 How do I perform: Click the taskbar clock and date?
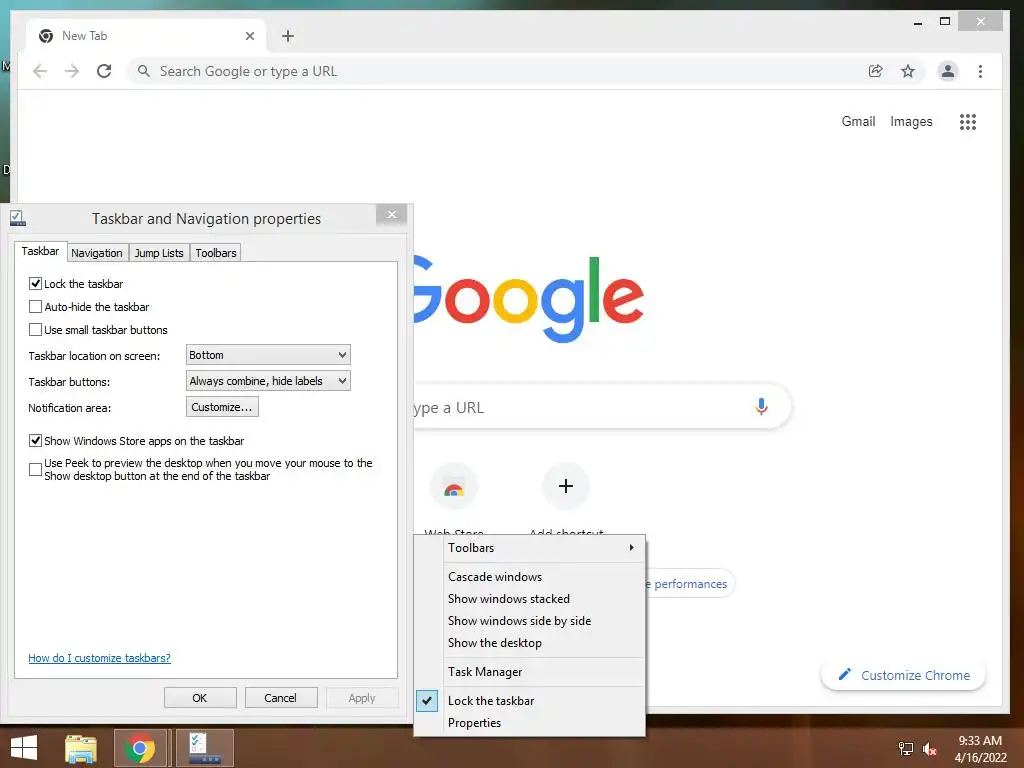point(980,749)
